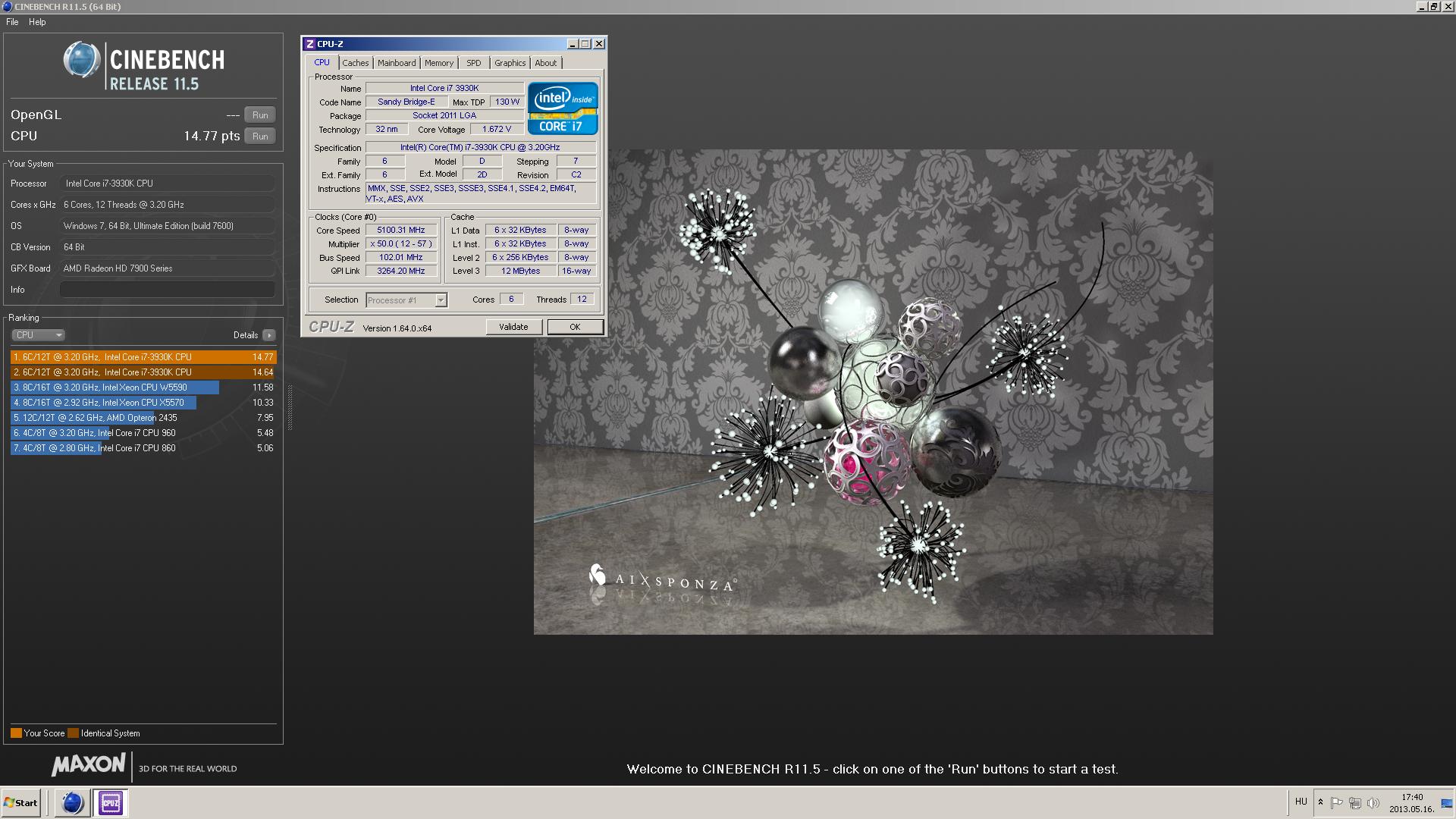Screen dimensions: 1456x819
Task: Click the Intel Core i7 logo badge
Action: pyautogui.click(x=563, y=108)
